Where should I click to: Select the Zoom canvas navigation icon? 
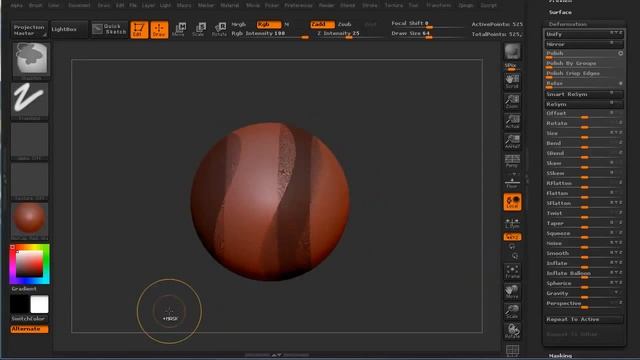pyautogui.click(x=512, y=101)
